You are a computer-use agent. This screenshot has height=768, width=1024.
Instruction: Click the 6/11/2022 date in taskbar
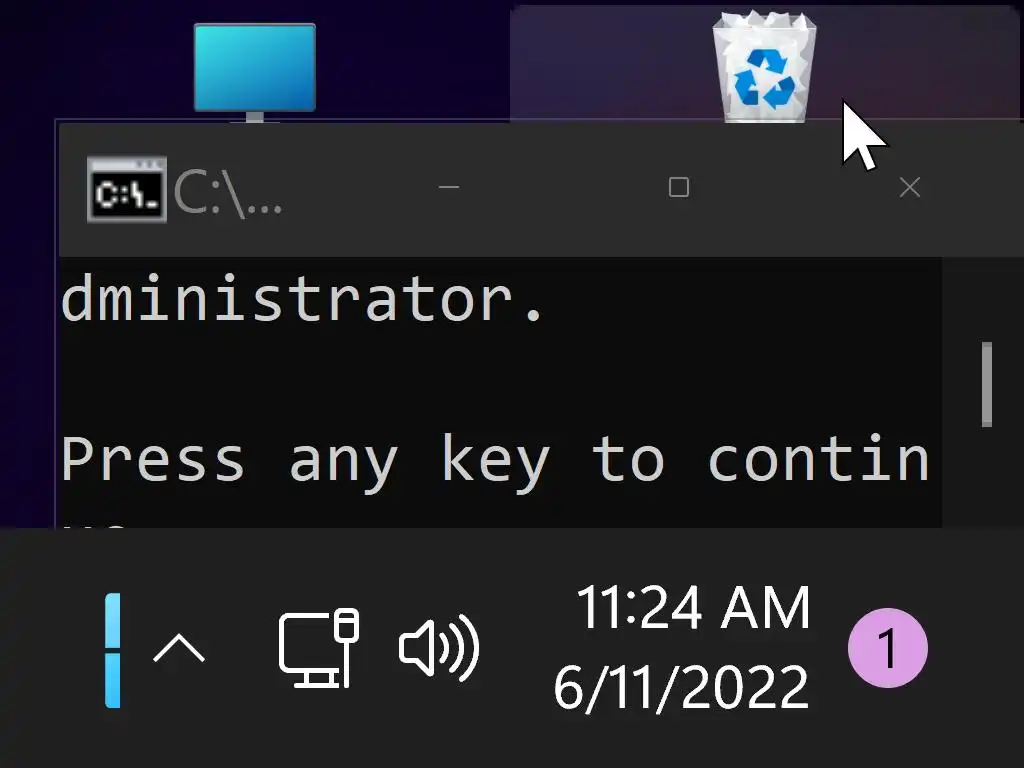[x=681, y=687]
